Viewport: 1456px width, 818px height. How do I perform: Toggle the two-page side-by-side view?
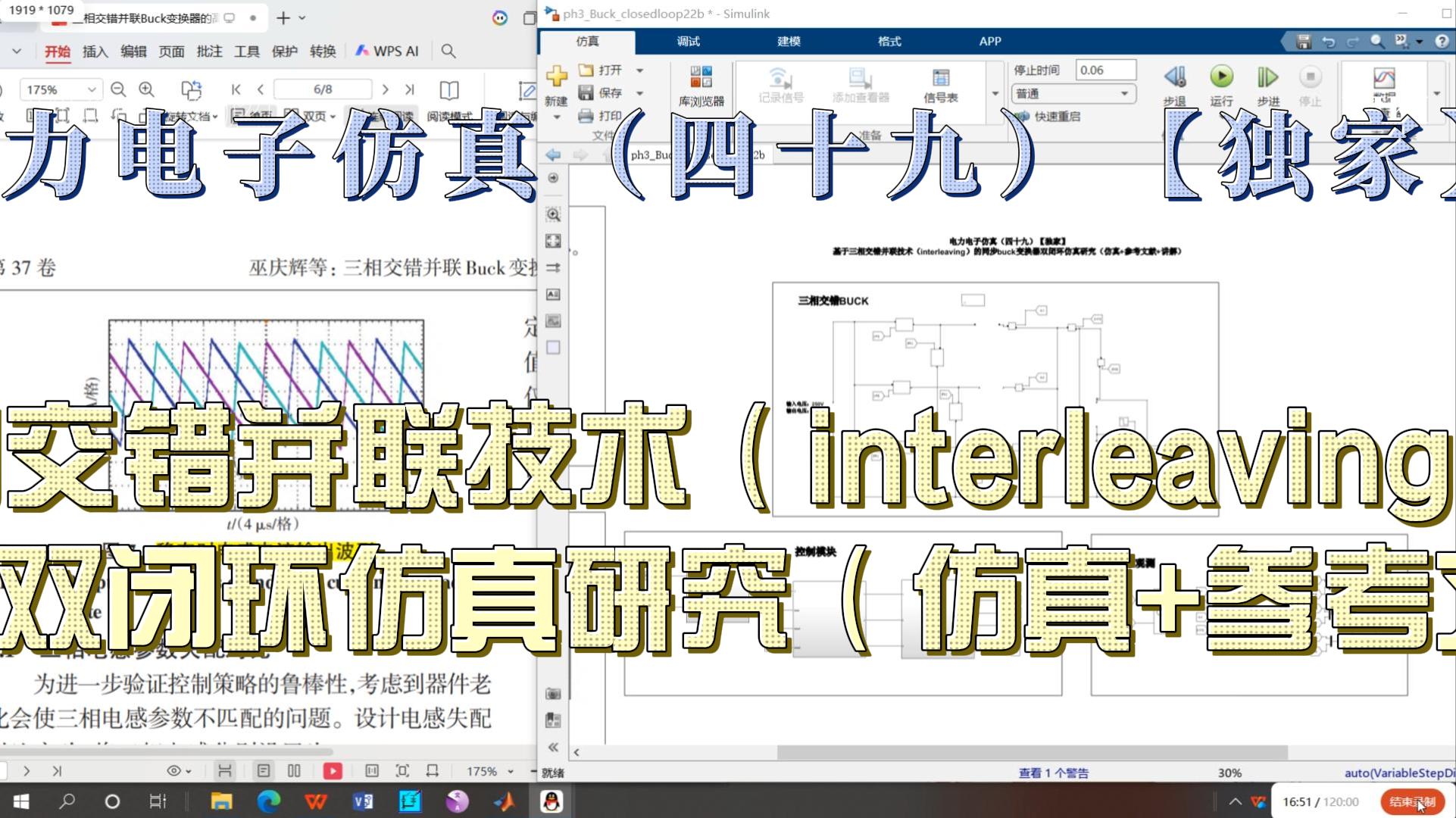tap(294, 771)
